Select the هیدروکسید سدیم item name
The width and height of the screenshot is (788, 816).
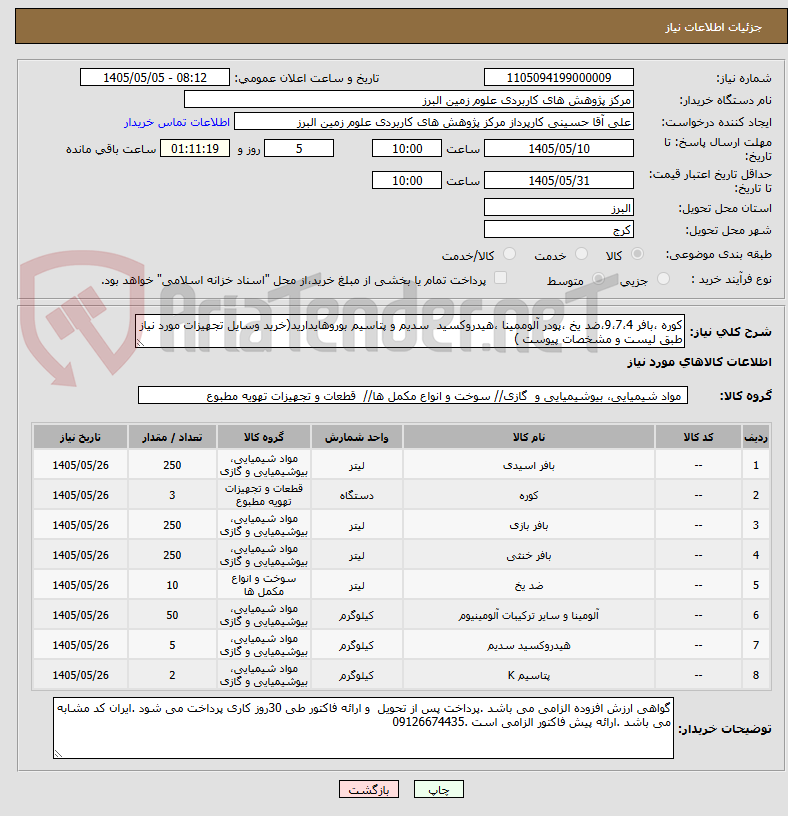click(x=529, y=646)
